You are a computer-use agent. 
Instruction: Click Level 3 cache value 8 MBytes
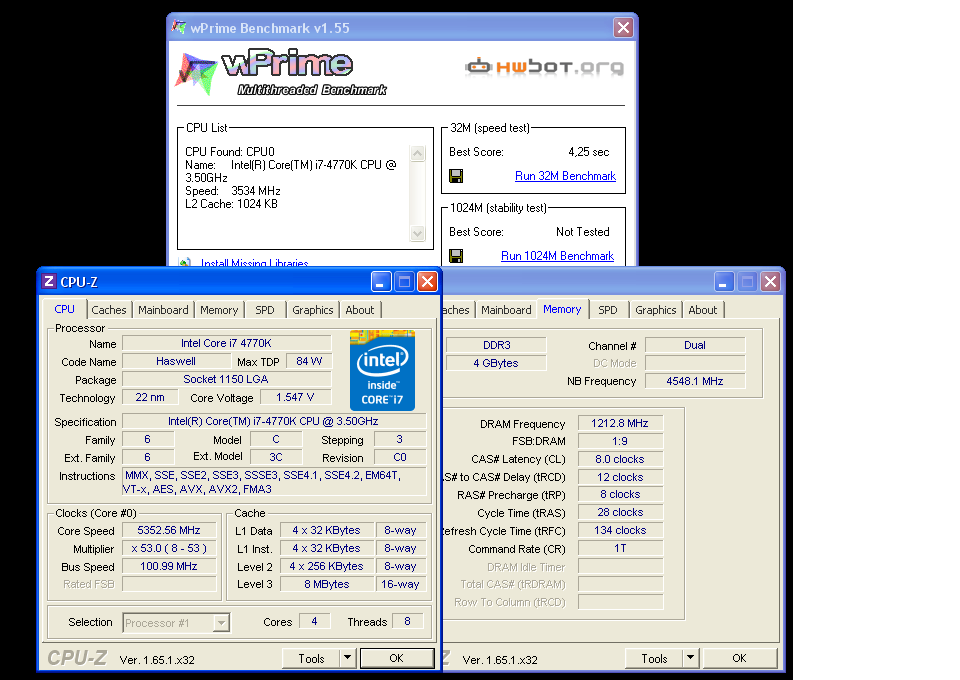[x=327, y=585]
